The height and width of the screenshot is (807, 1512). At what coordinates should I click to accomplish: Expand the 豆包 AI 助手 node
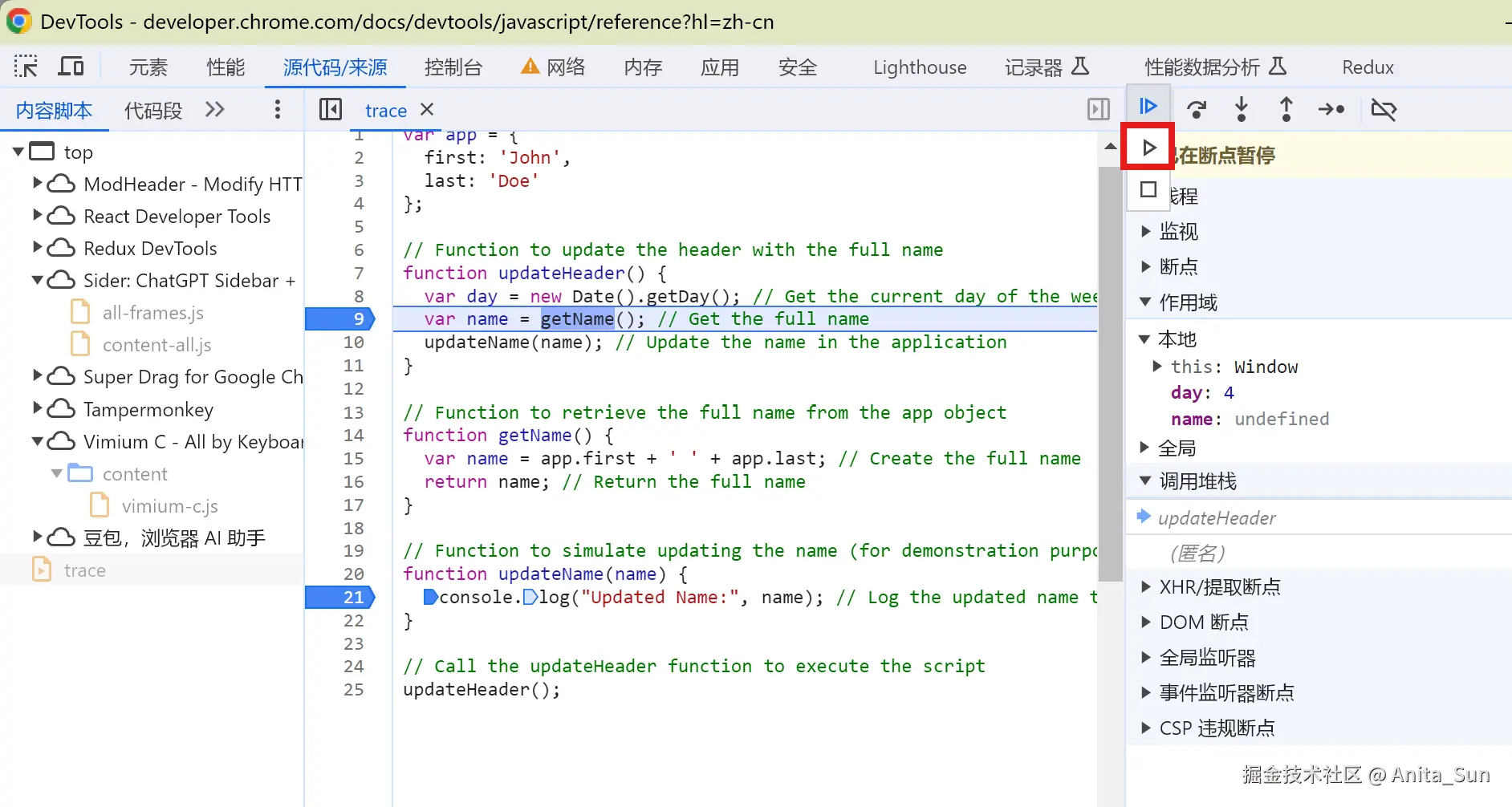(x=37, y=537)
